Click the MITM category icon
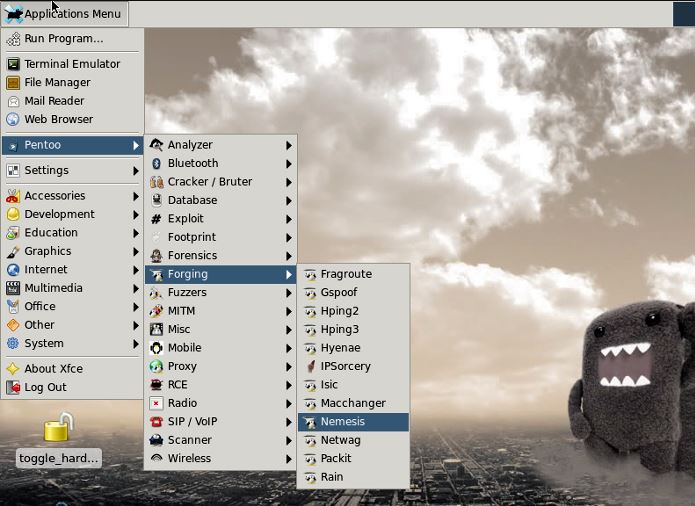Viewport: 695px width, 506px height. 156,311
